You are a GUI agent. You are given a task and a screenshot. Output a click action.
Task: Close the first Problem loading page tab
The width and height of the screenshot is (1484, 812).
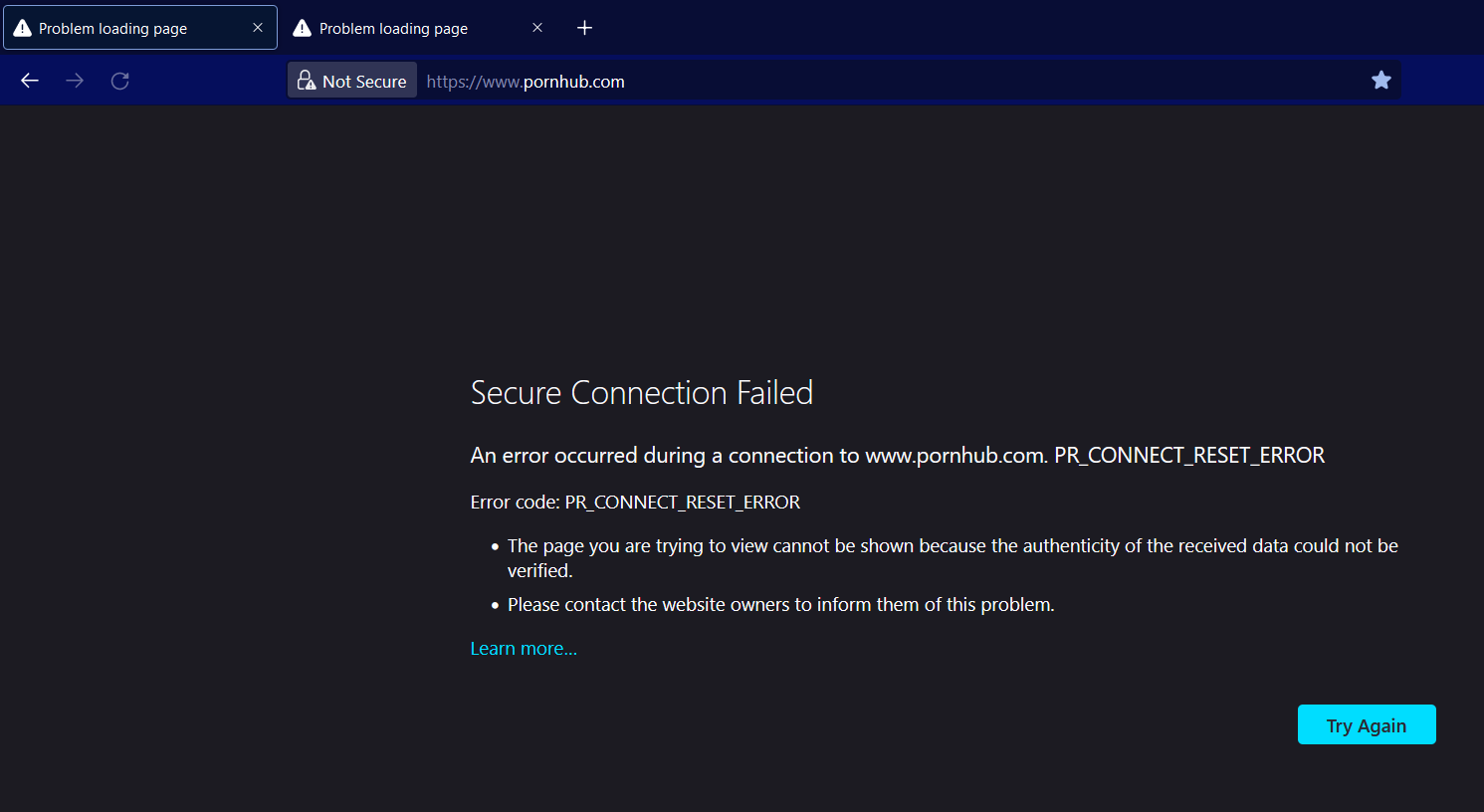(257, 27)
